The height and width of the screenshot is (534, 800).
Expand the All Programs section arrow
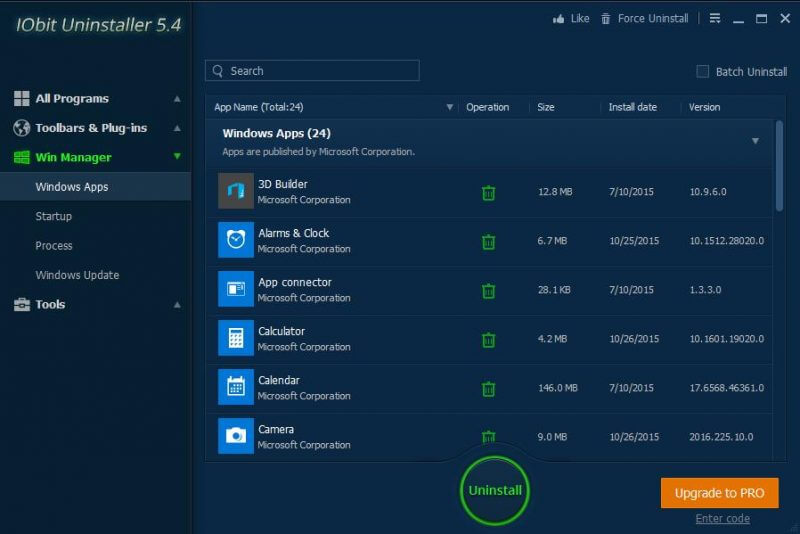tap(177, 98)
